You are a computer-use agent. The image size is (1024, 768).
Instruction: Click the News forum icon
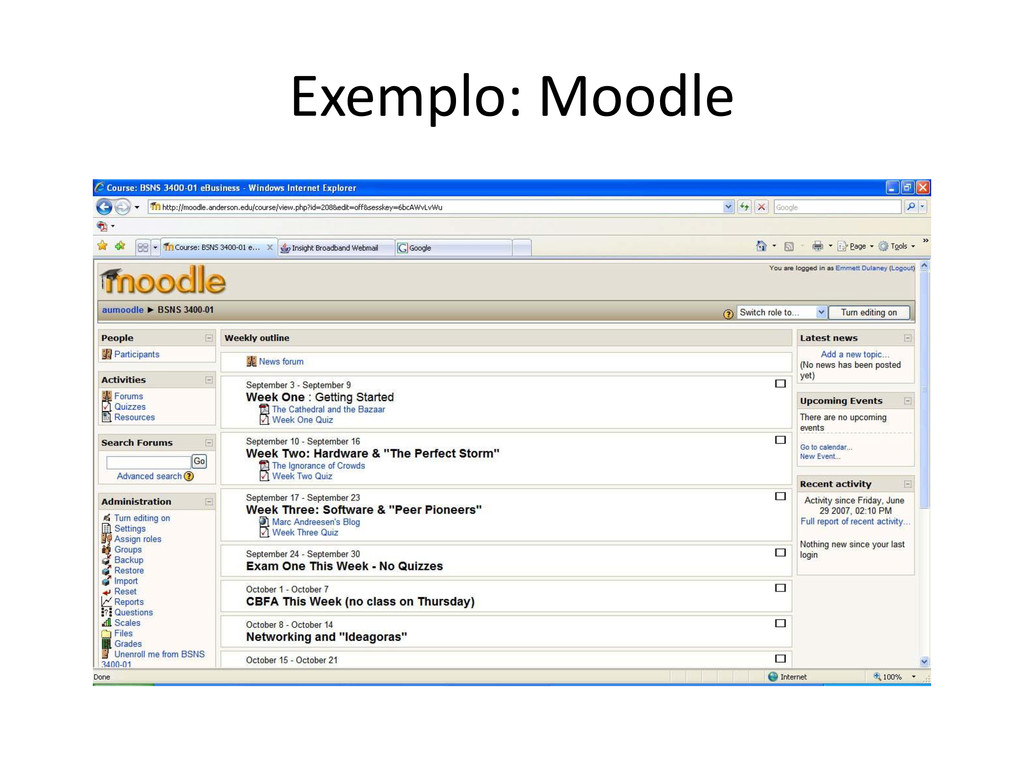point(251,361)
